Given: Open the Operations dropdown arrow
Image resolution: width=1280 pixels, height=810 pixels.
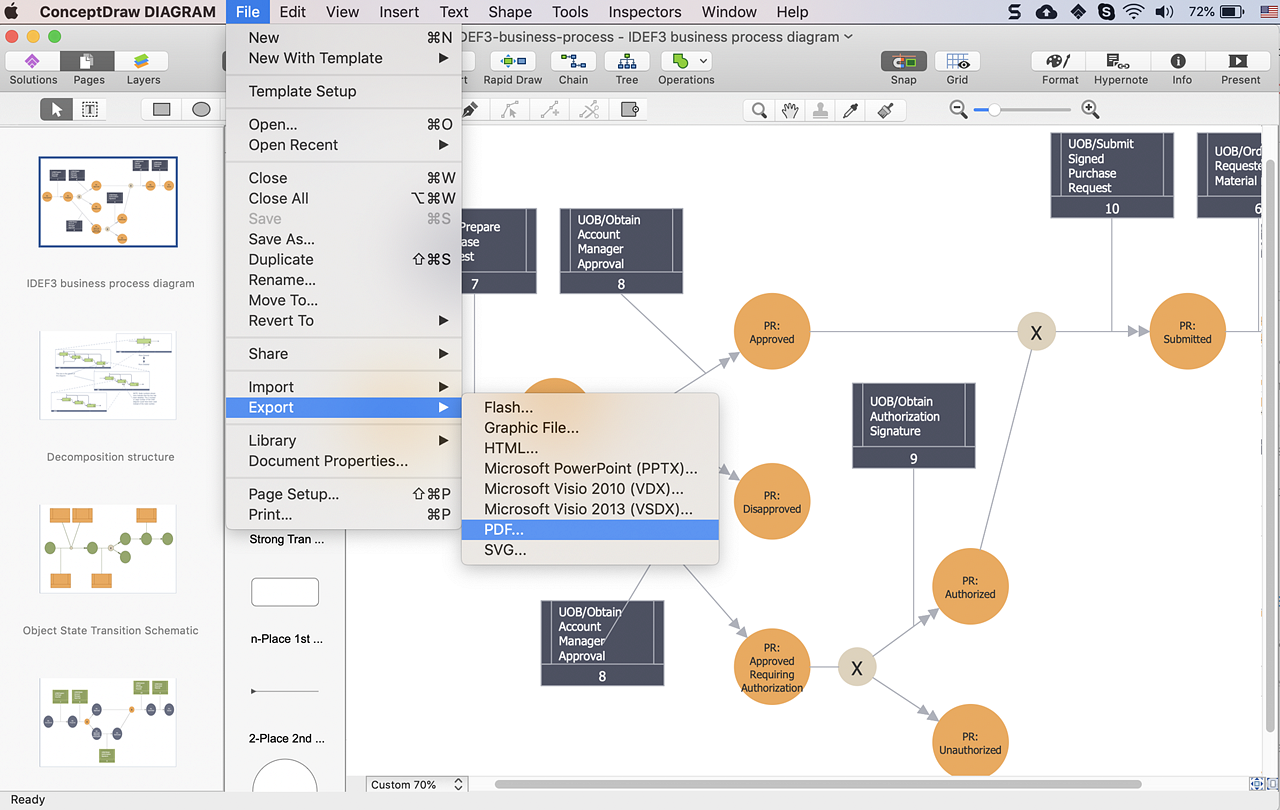Looking at the screenshot, I should [x=705, y=61].
